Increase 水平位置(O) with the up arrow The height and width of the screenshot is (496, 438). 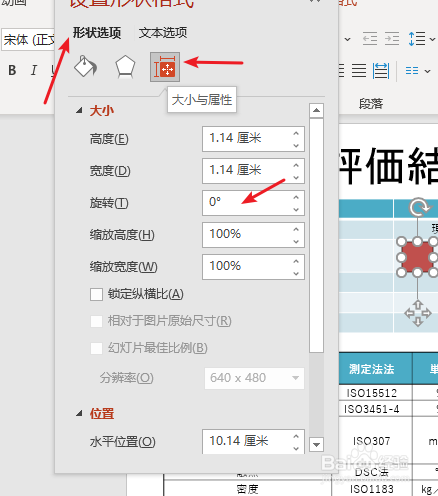[x=296, y=436]
